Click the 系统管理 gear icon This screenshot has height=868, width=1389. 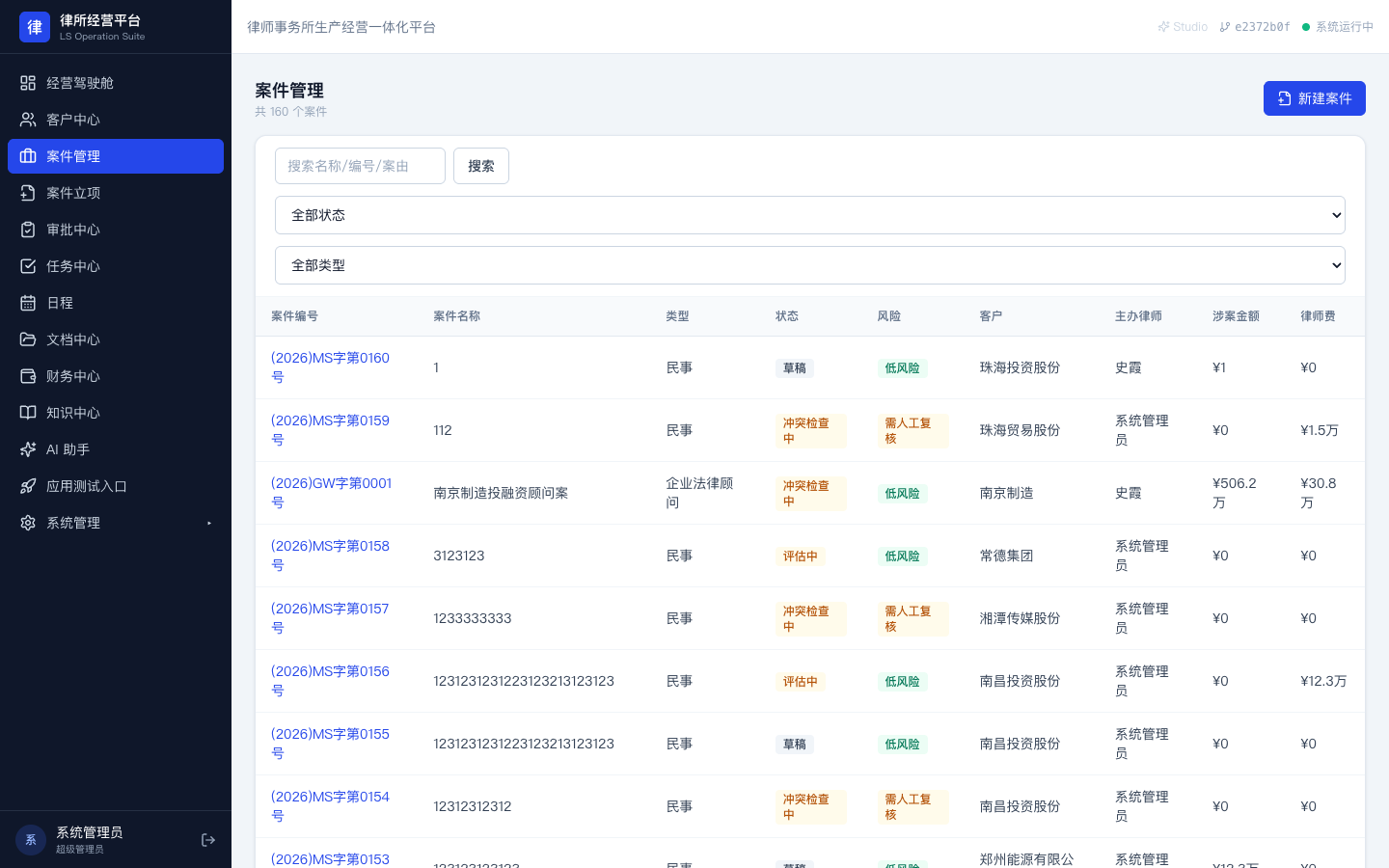[28, 523]
